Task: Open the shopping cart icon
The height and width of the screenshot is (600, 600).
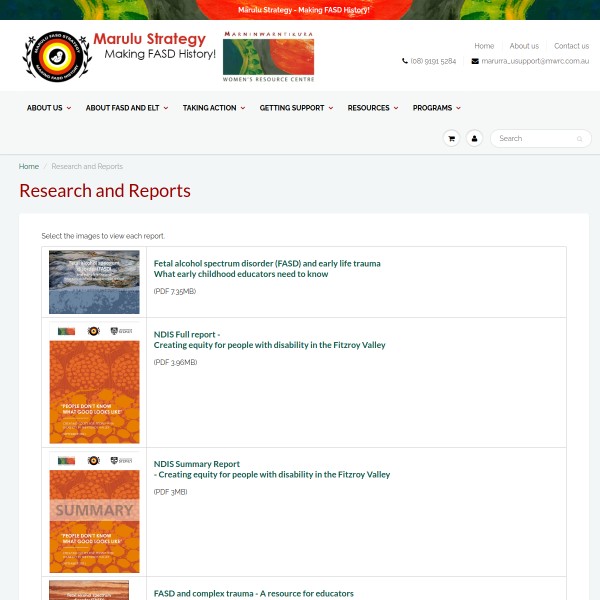Action: click(x=451, y=139)
